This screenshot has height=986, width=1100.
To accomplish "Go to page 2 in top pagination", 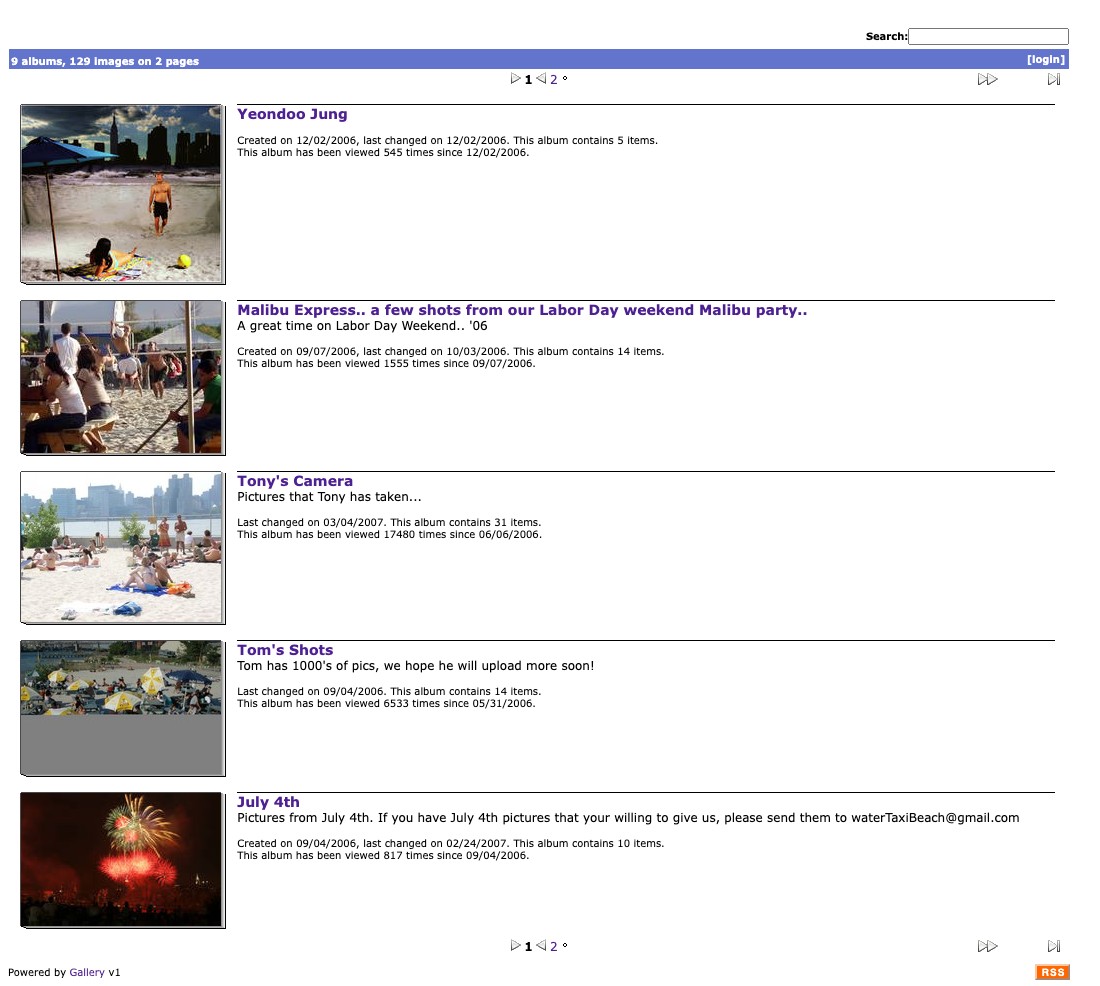I will click(554, 79).
